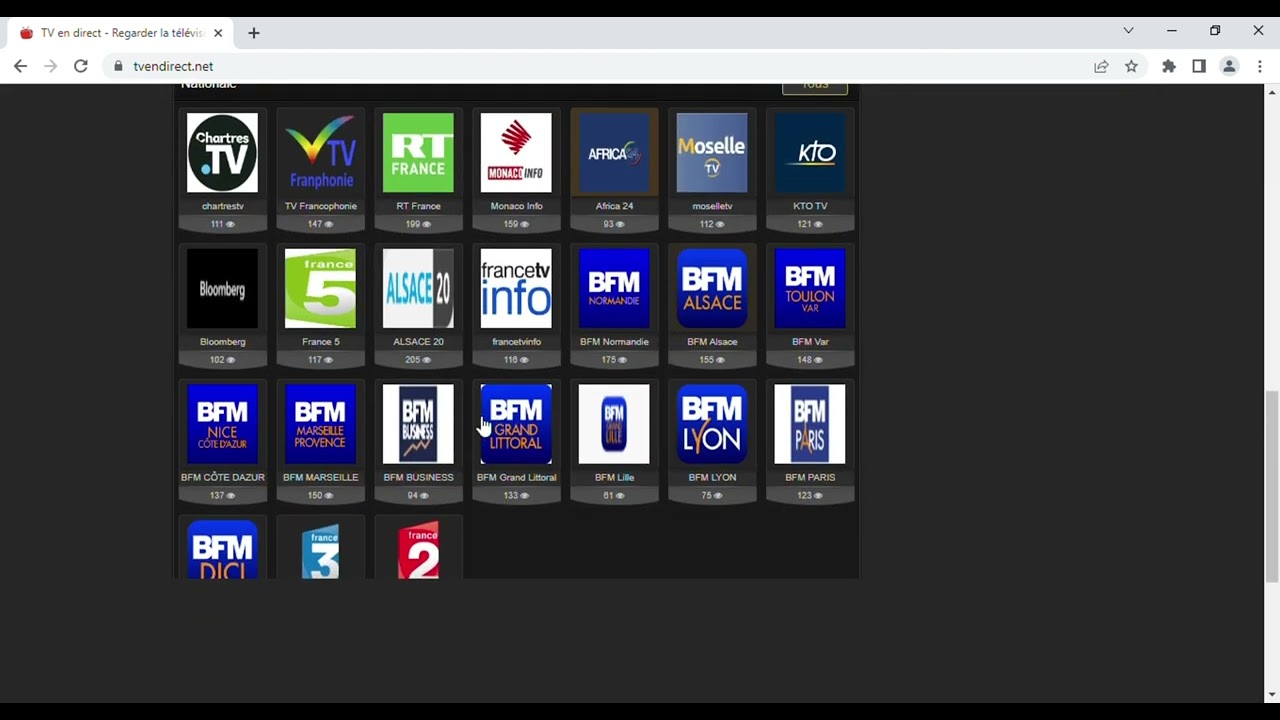Open the Chrome profile avatar menu
1280x720 pixels.
[x=1229, y=66]
